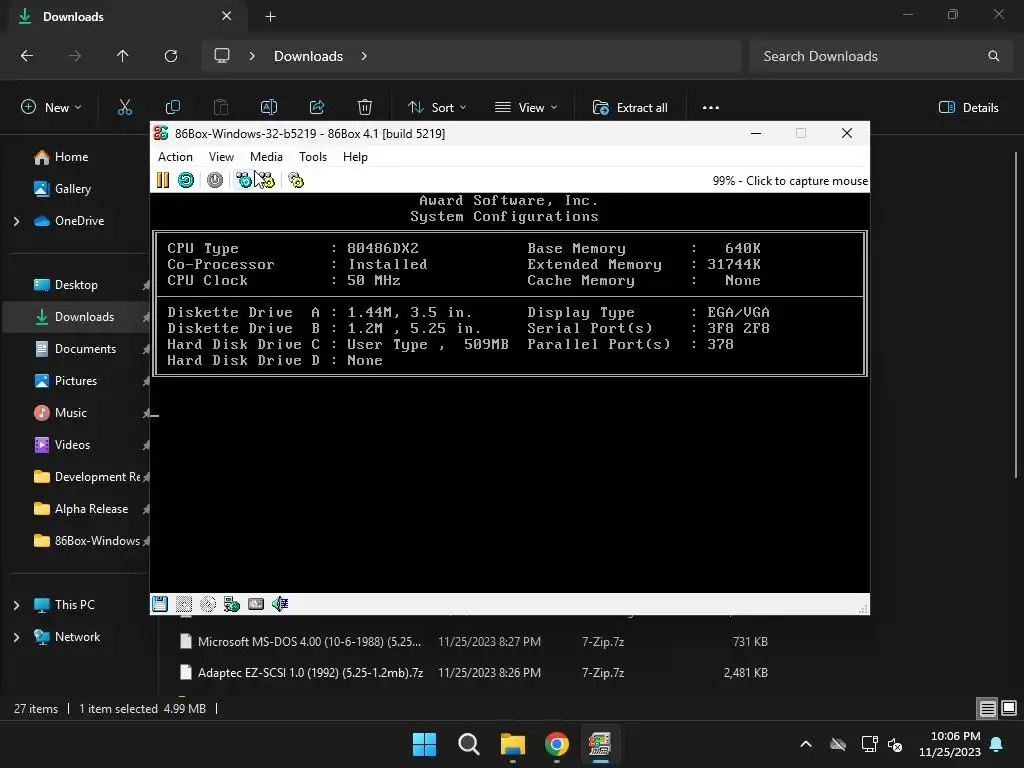Click the ACPI shutdown power icon

click(x=215, y=180)
